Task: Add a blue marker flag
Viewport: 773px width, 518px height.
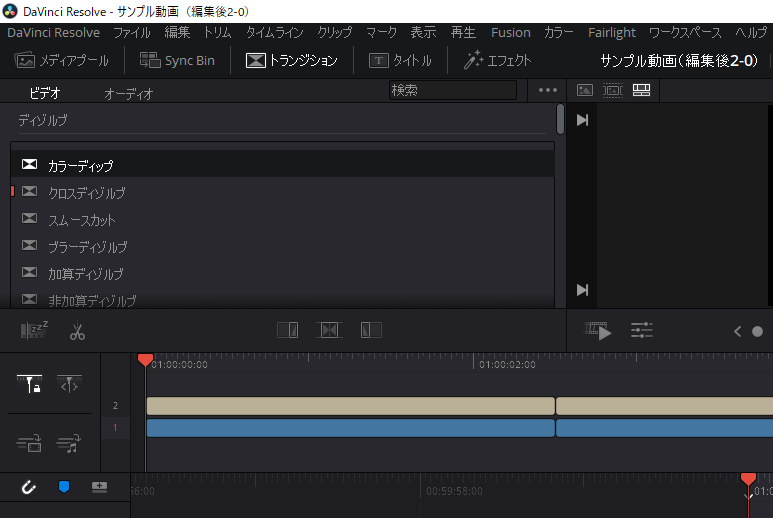Action: click(x=64, y=487)
